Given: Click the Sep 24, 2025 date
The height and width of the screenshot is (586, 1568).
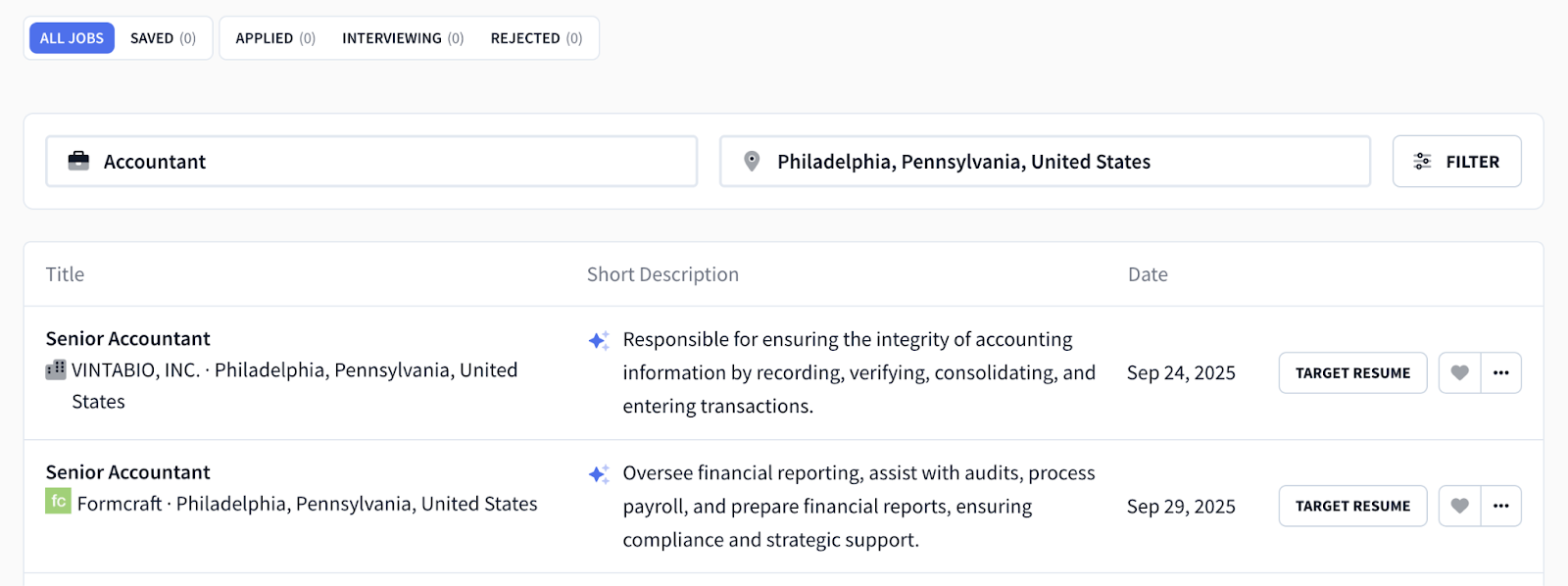Looking at the screenshot, I should (x=1181, y=373).
